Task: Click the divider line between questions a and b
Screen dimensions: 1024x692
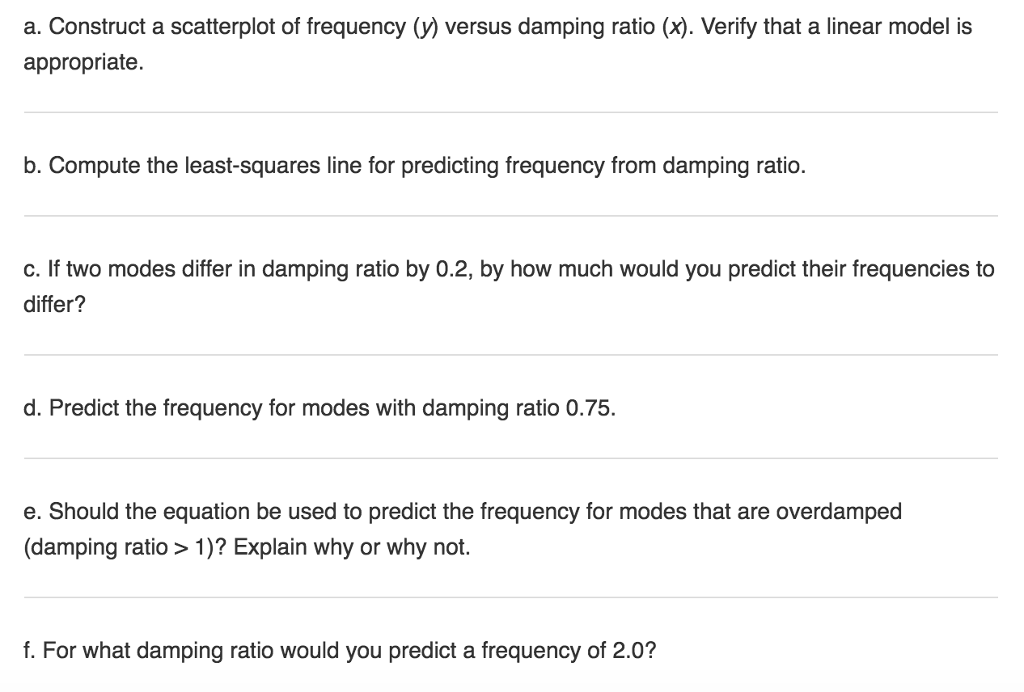Action: (x=510, y=112)
